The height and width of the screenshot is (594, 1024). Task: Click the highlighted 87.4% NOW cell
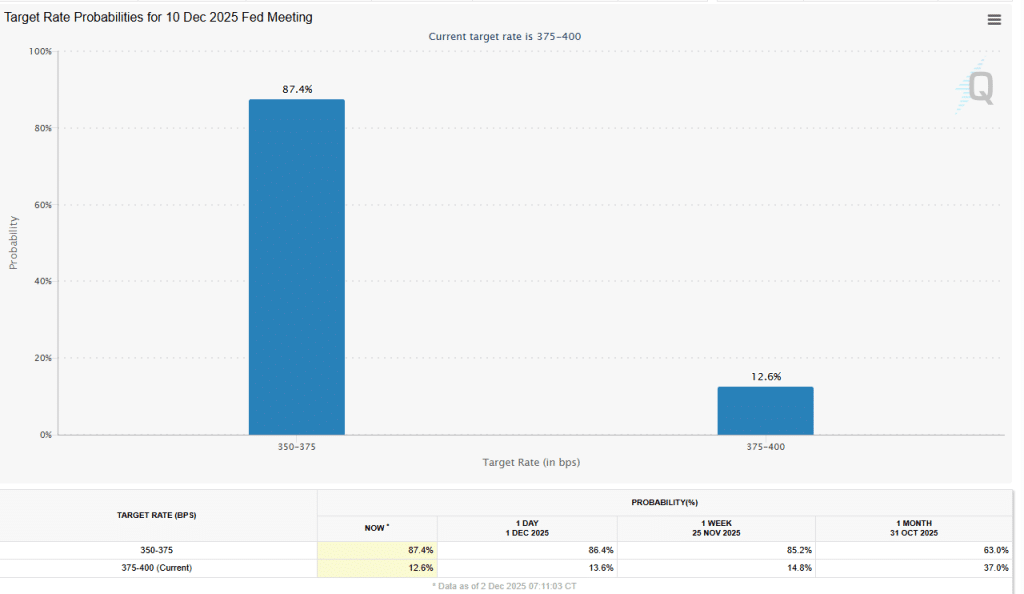click(377, 550)
